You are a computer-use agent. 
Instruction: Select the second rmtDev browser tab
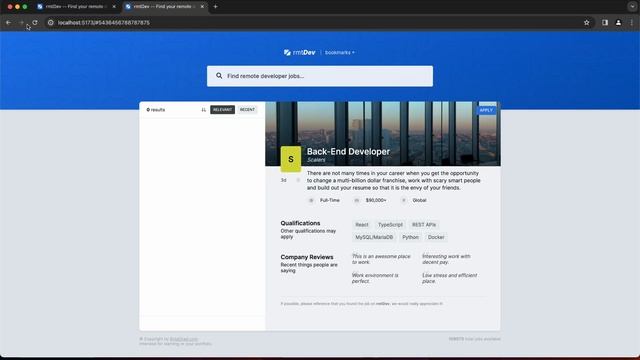[164, 7]
